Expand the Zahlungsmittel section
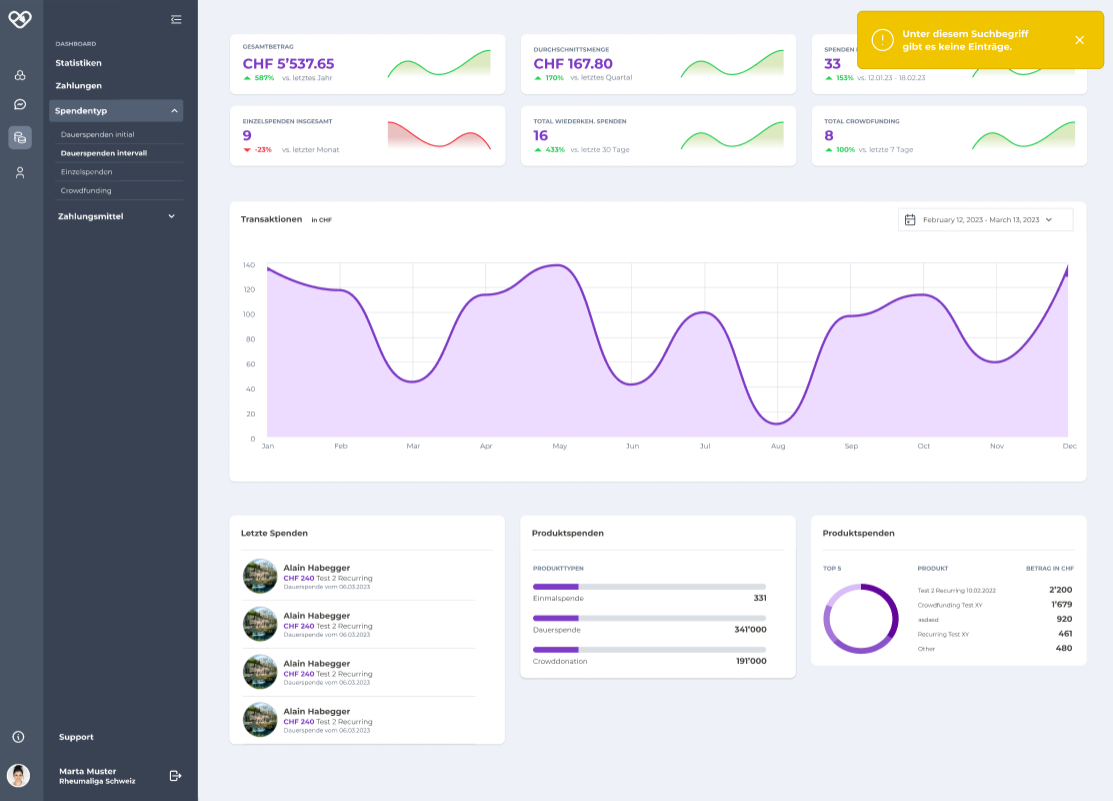The image size is (1113, 801). [118, 215]
